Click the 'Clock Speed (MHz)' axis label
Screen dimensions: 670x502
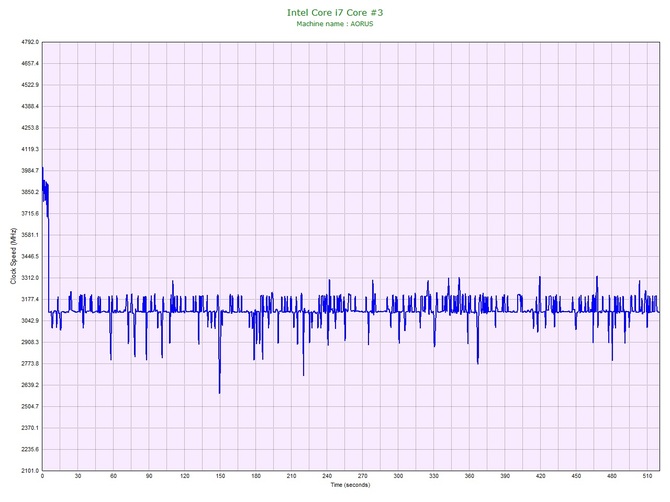13,256
